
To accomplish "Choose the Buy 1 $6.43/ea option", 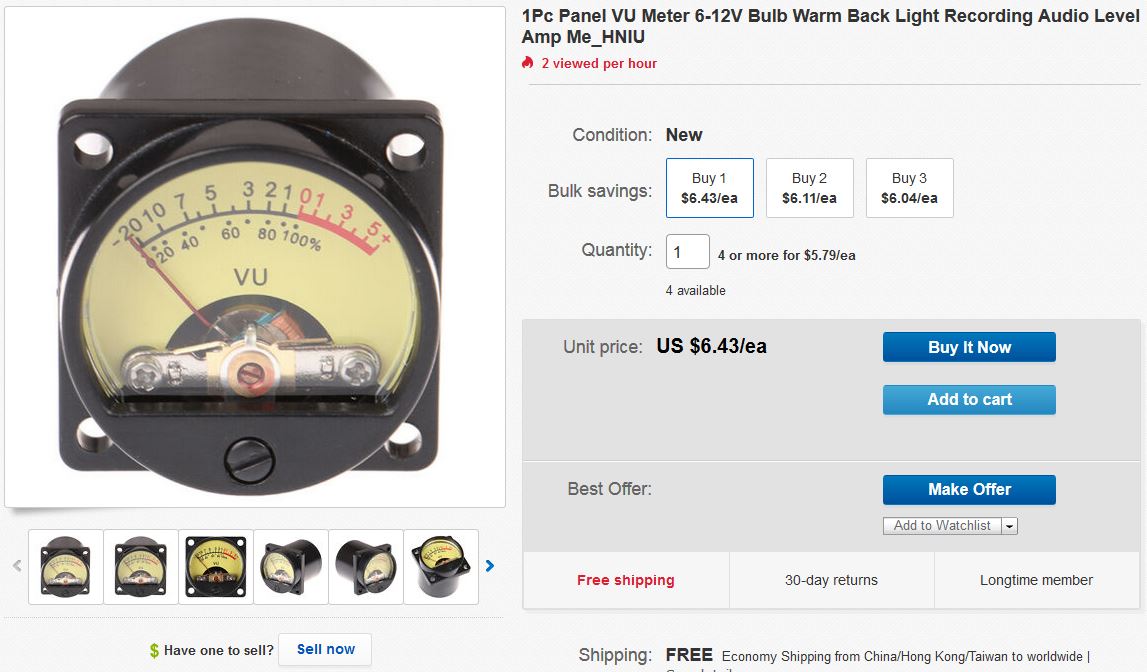I will click(710, 188).
